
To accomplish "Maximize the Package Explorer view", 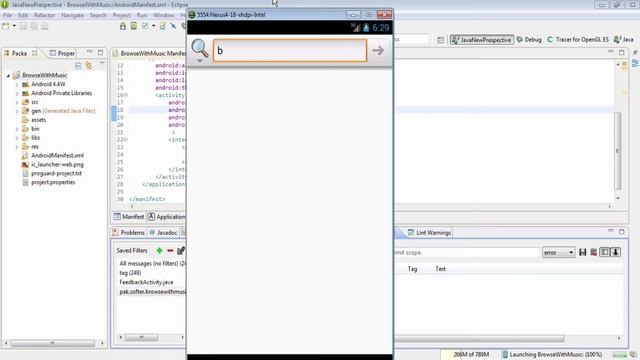I will click(x=100, y=53).
